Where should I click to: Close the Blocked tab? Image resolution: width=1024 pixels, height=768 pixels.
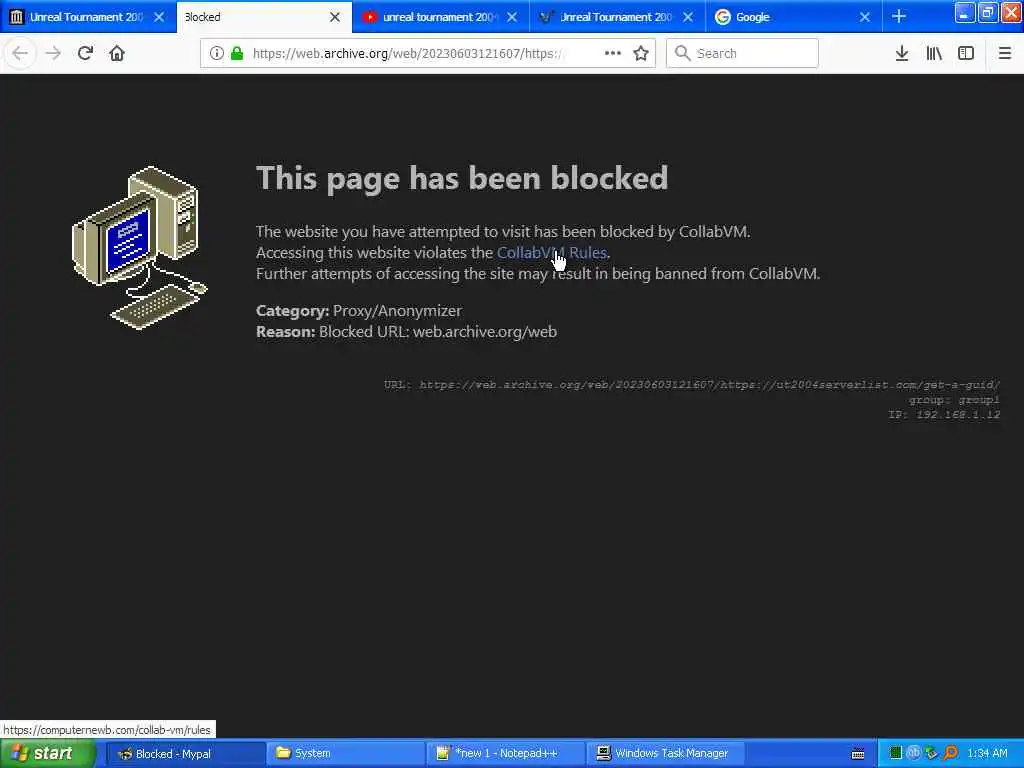tap(335, 17)
